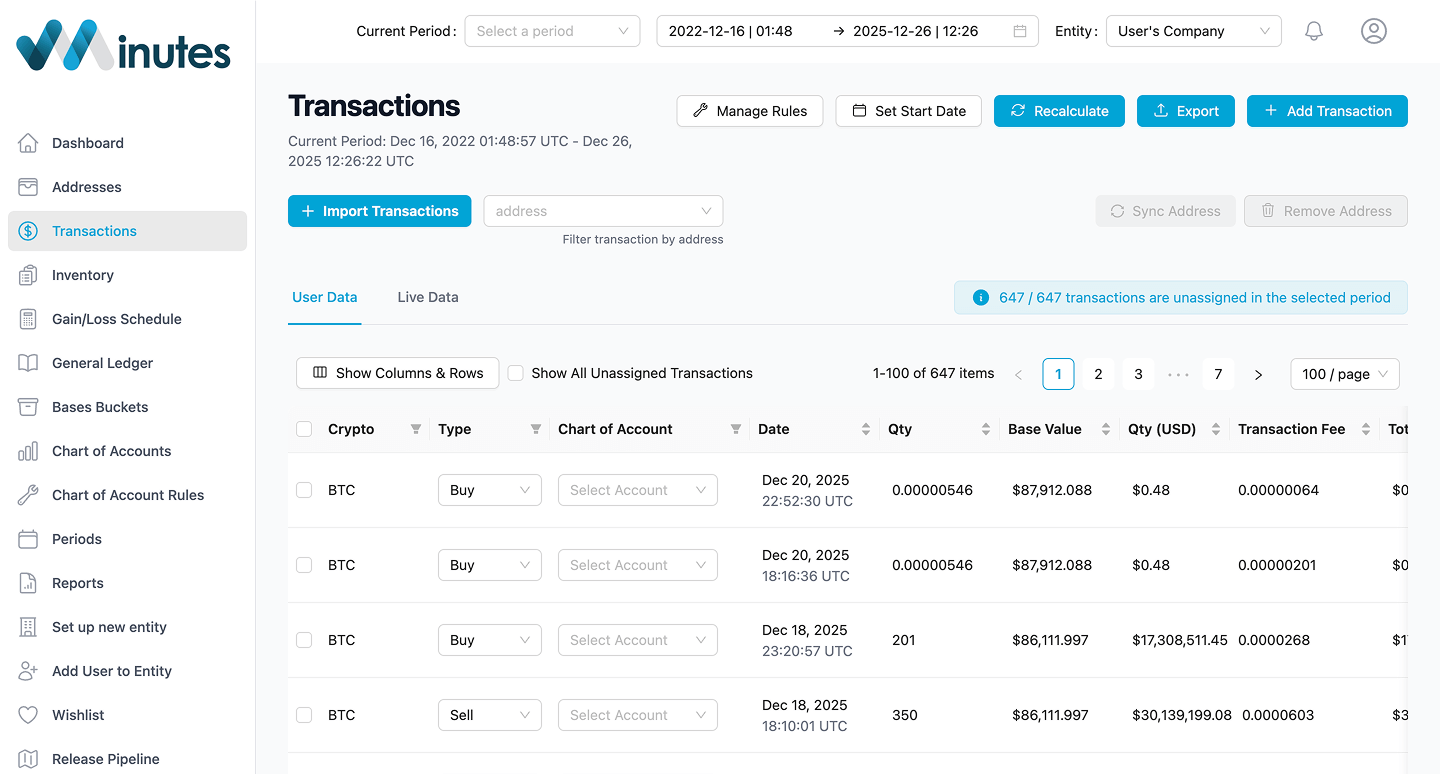Image resolution: width=1440 pixels, height=774 pixels.
Task: Check the select-all checkbox in table header
Action: 304,428
